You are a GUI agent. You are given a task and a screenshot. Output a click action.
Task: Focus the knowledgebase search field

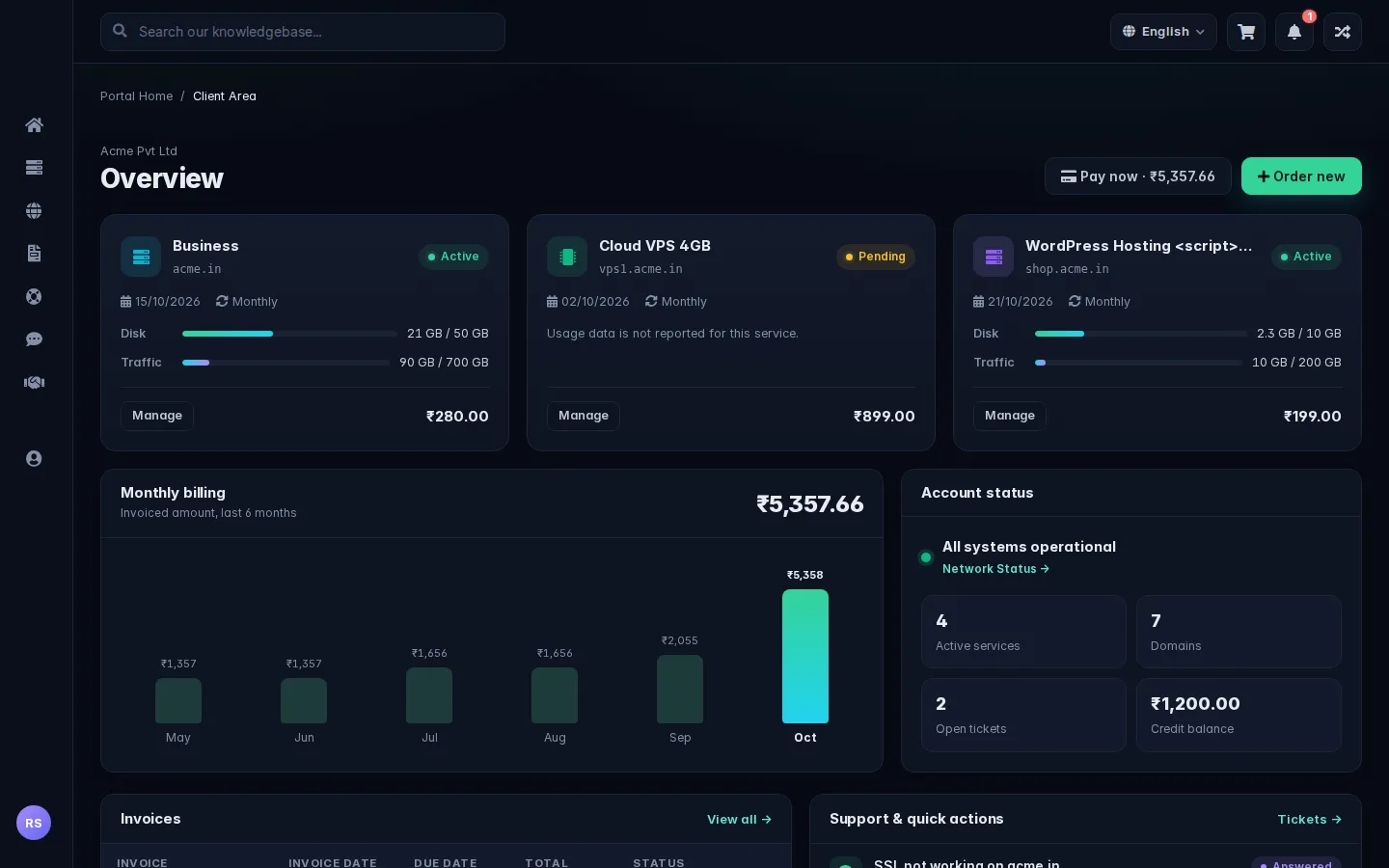(303, 32)
